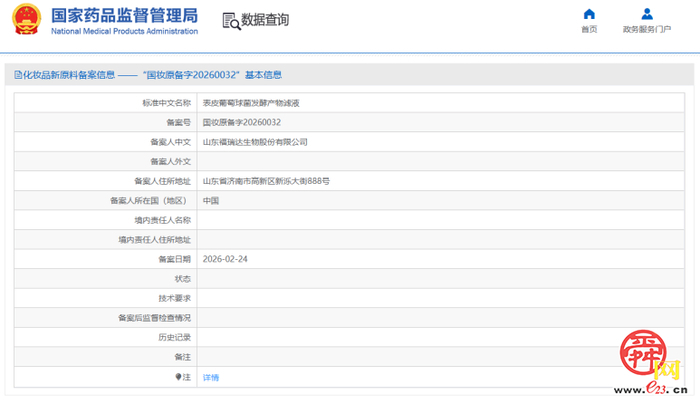Click the 首页 home icon

click(x=589, y=14)
